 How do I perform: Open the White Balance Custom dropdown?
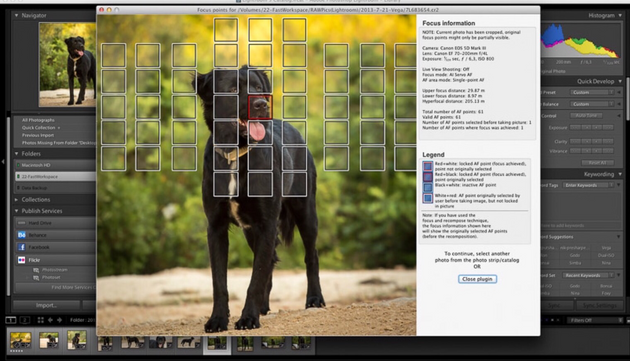tap(592, 104)
